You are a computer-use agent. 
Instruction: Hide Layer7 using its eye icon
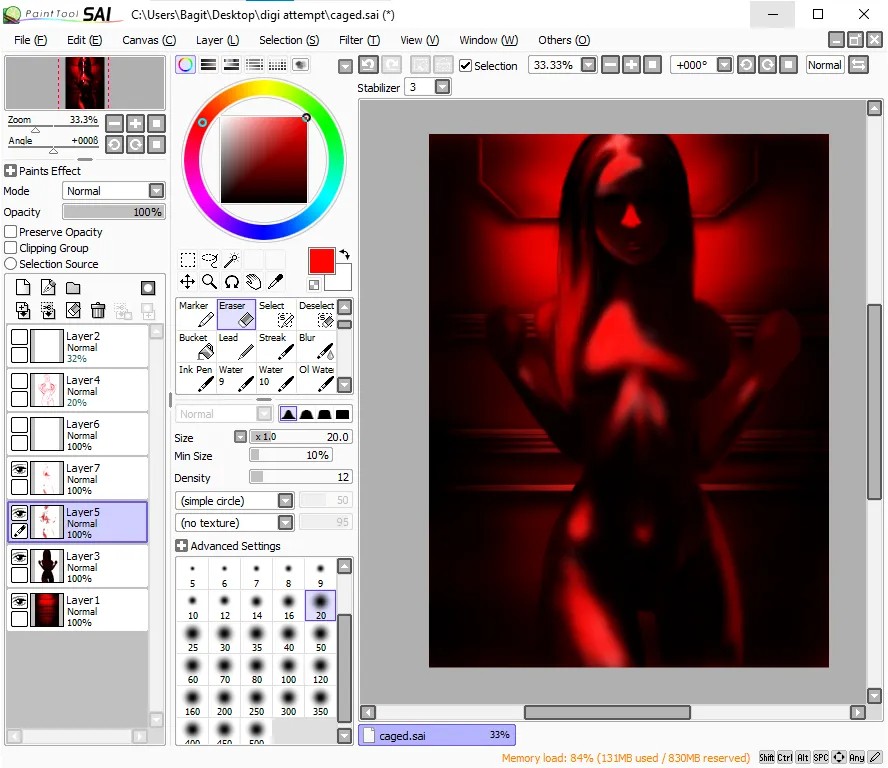tap(19, 469)
